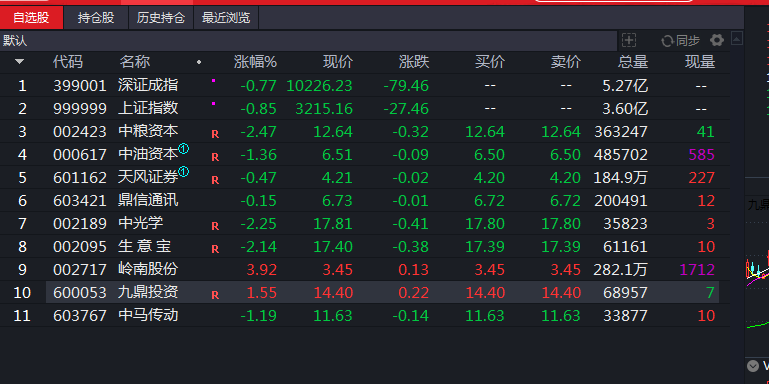Click the 同步 sync icon
The width and height of the screenshot is (769, 384).
pos(667,41)
